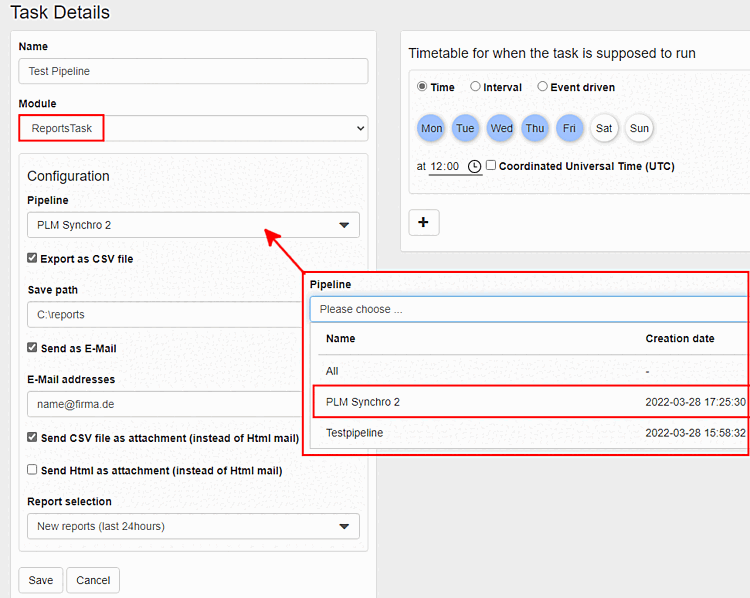
Task: Toggle the Mon day bubble
Action: (x=432, y=128)
